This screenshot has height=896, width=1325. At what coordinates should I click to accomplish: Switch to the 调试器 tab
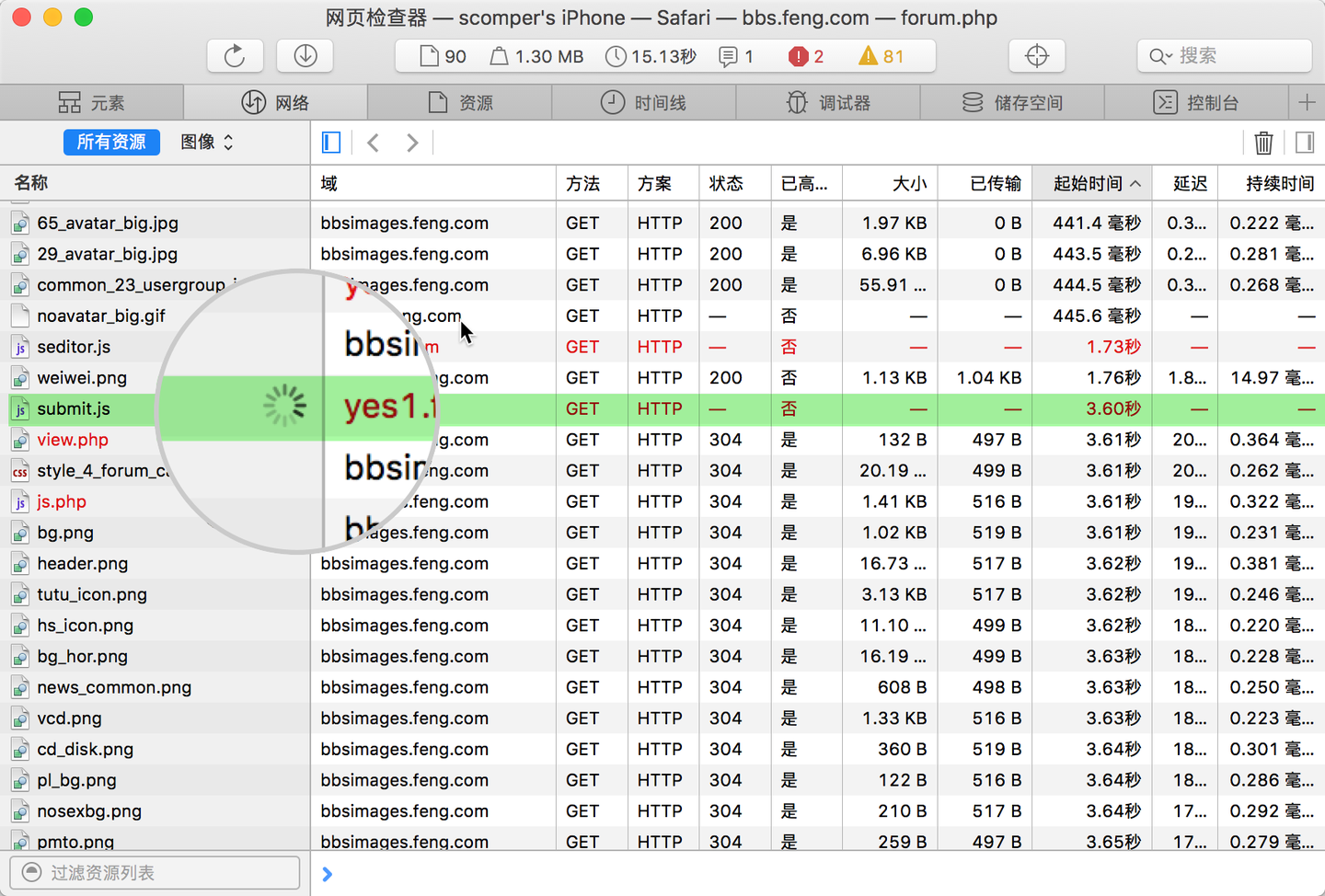click(828, 103)
